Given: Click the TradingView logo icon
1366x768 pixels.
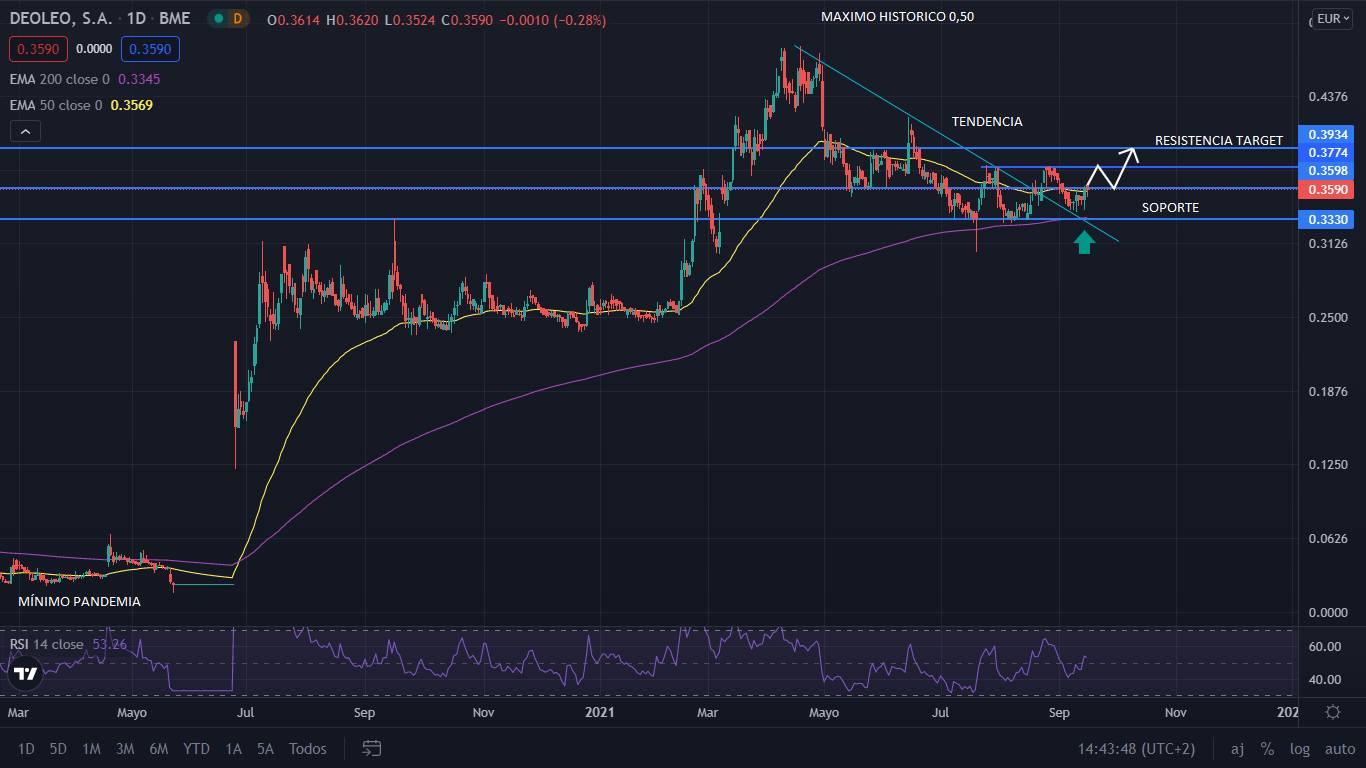Looking at the screenshot, I should (26, 674).
